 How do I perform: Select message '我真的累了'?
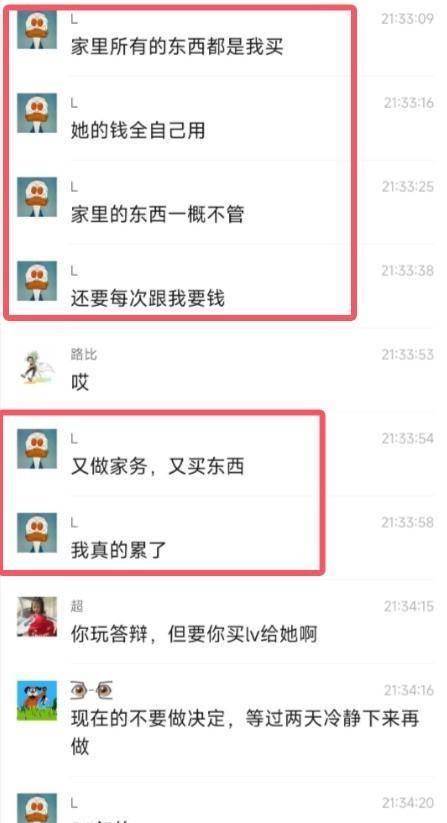coord(119,551)
